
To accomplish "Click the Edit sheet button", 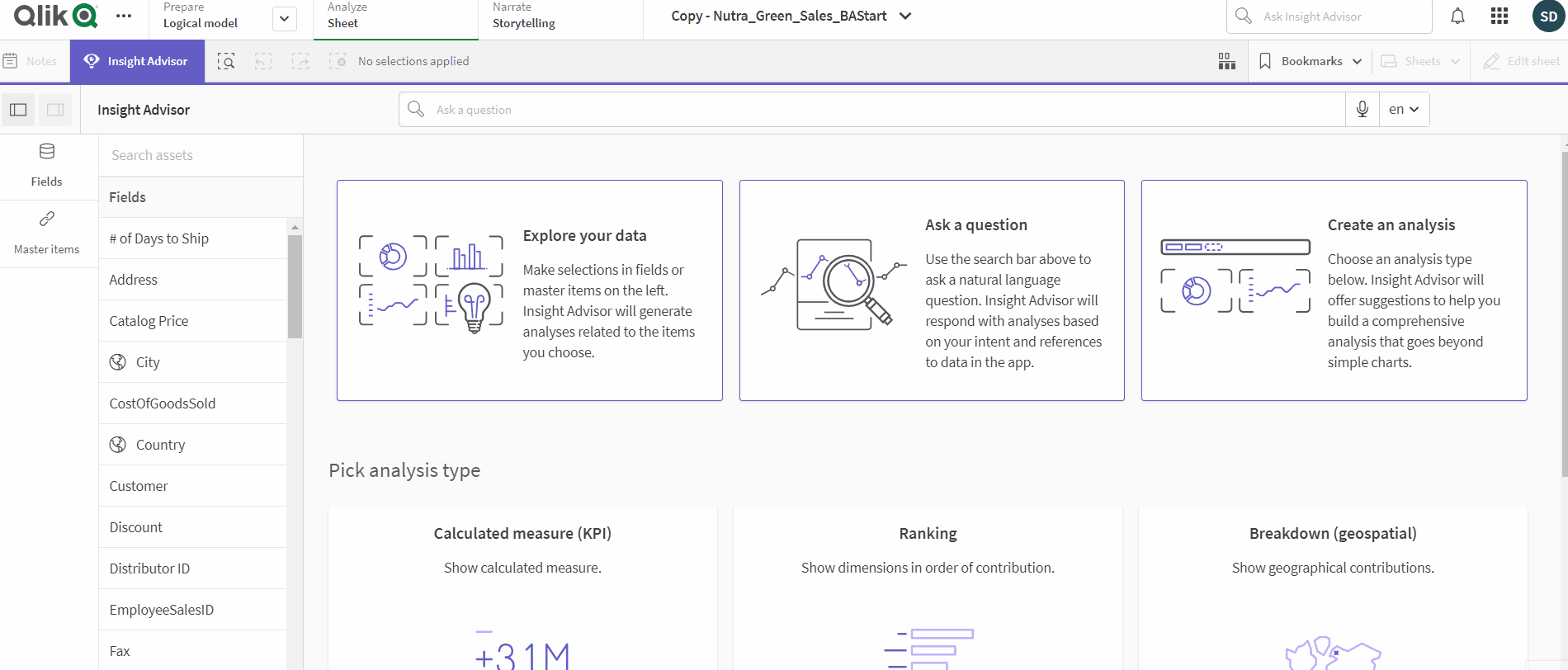I will (x=1522, y=61).
